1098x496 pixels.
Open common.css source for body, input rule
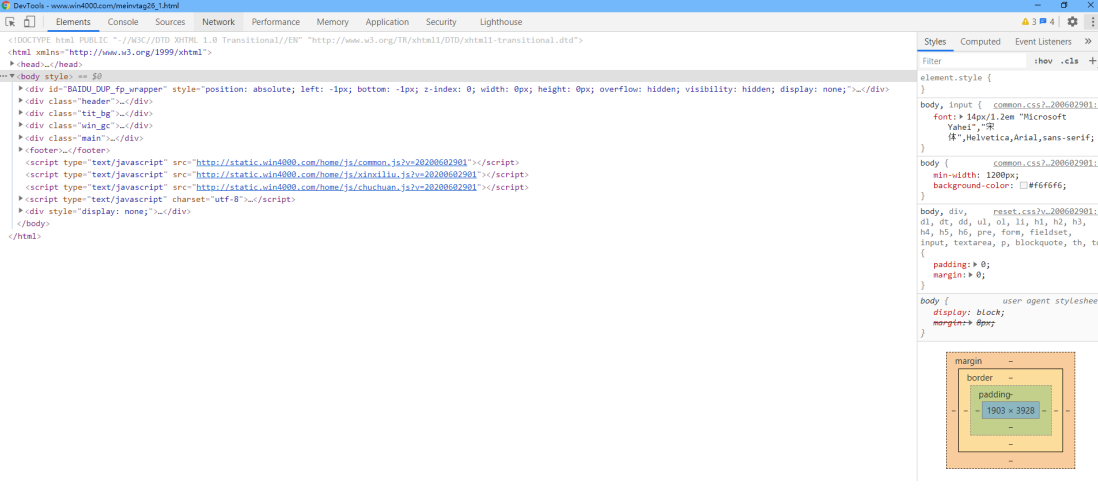1045,104
